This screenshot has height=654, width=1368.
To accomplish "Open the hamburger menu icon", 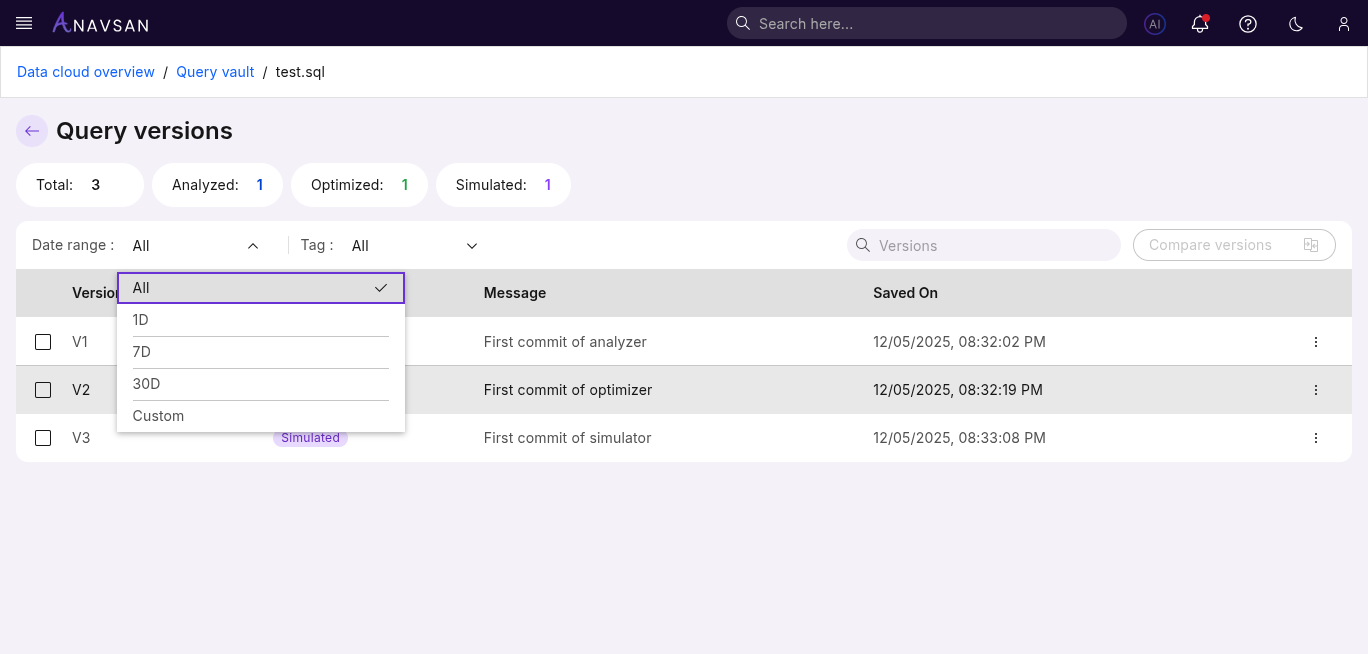I will point(23,23).
